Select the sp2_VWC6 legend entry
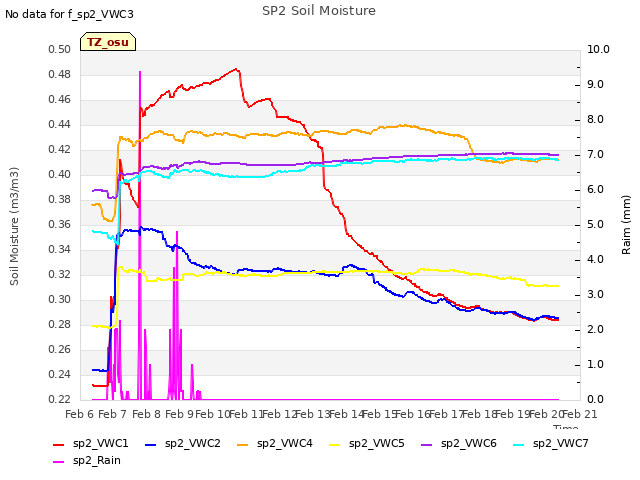 tap(459, 443)
